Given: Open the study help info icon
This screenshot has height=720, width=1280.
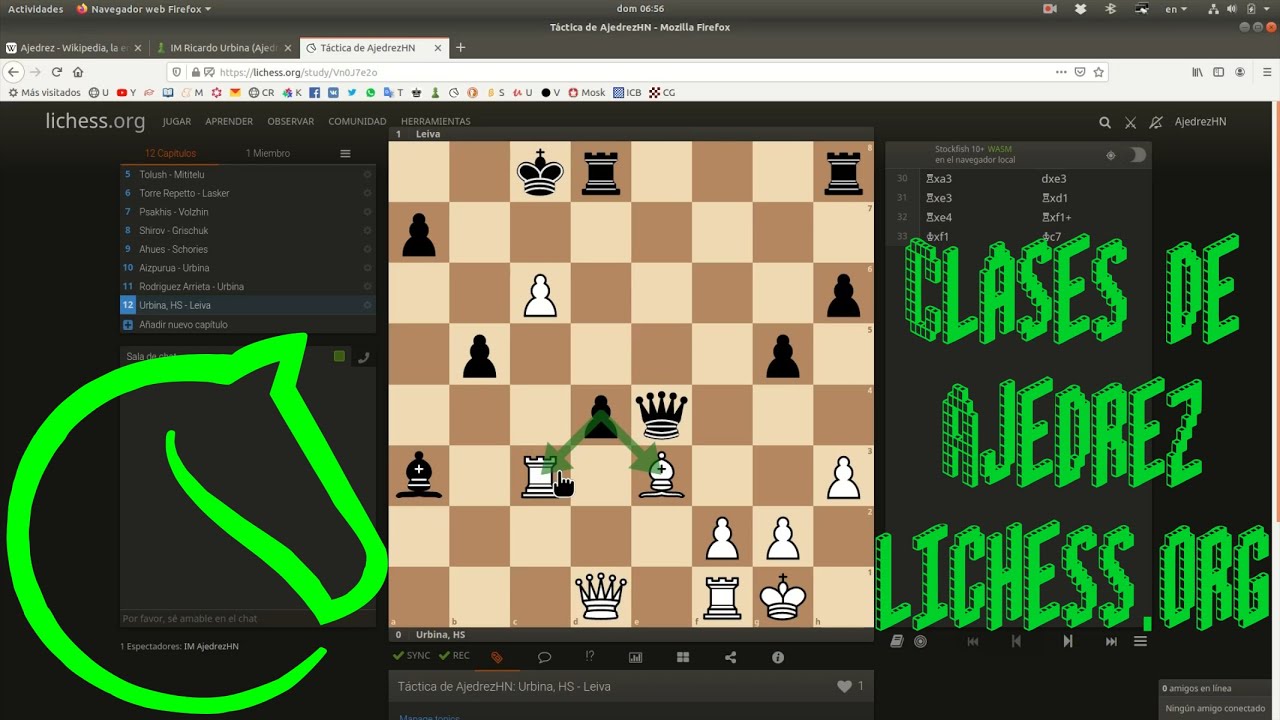Looking at the screenshot, I should point(778,657).
